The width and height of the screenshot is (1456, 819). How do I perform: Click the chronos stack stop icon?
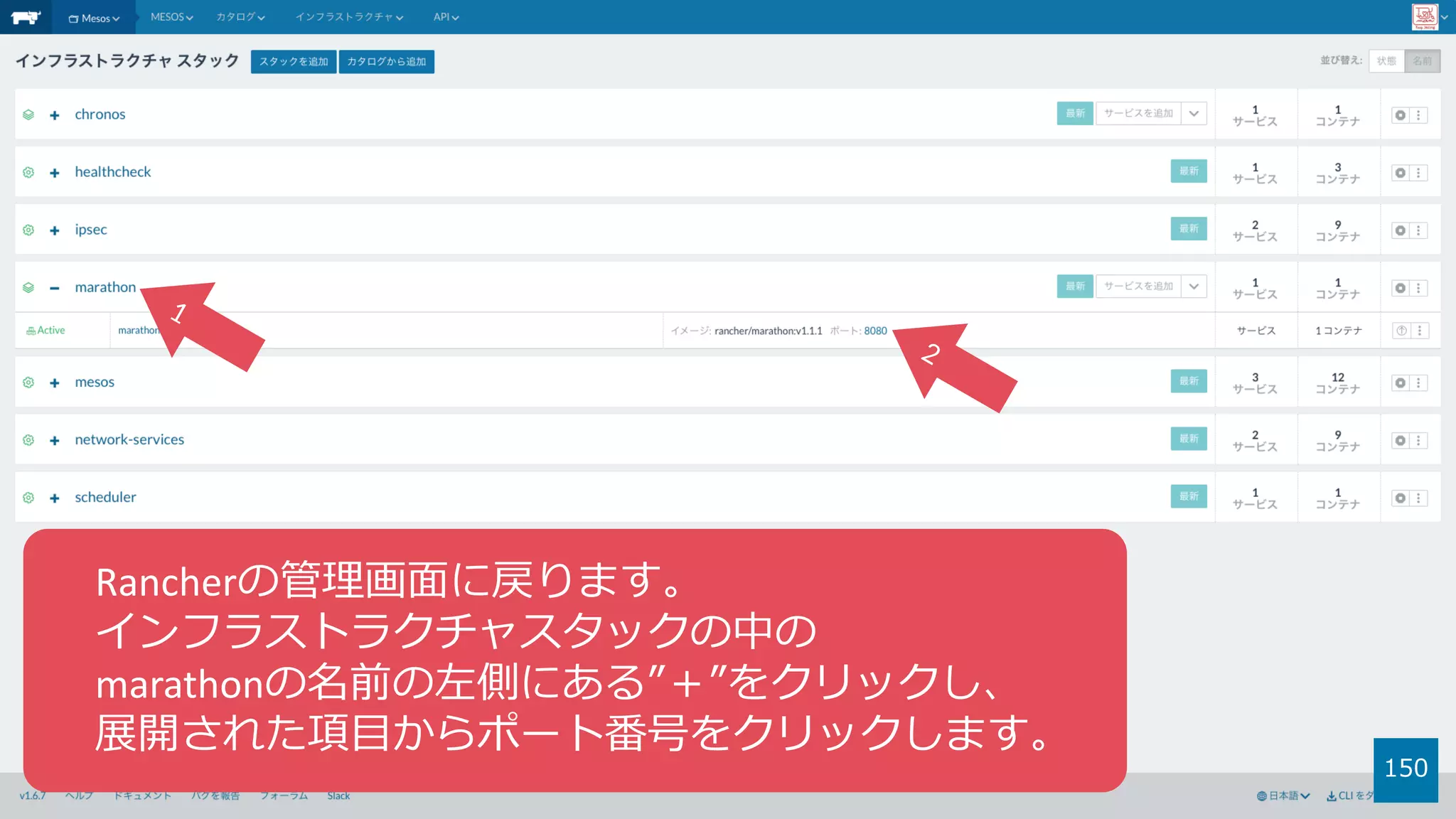1401,115
